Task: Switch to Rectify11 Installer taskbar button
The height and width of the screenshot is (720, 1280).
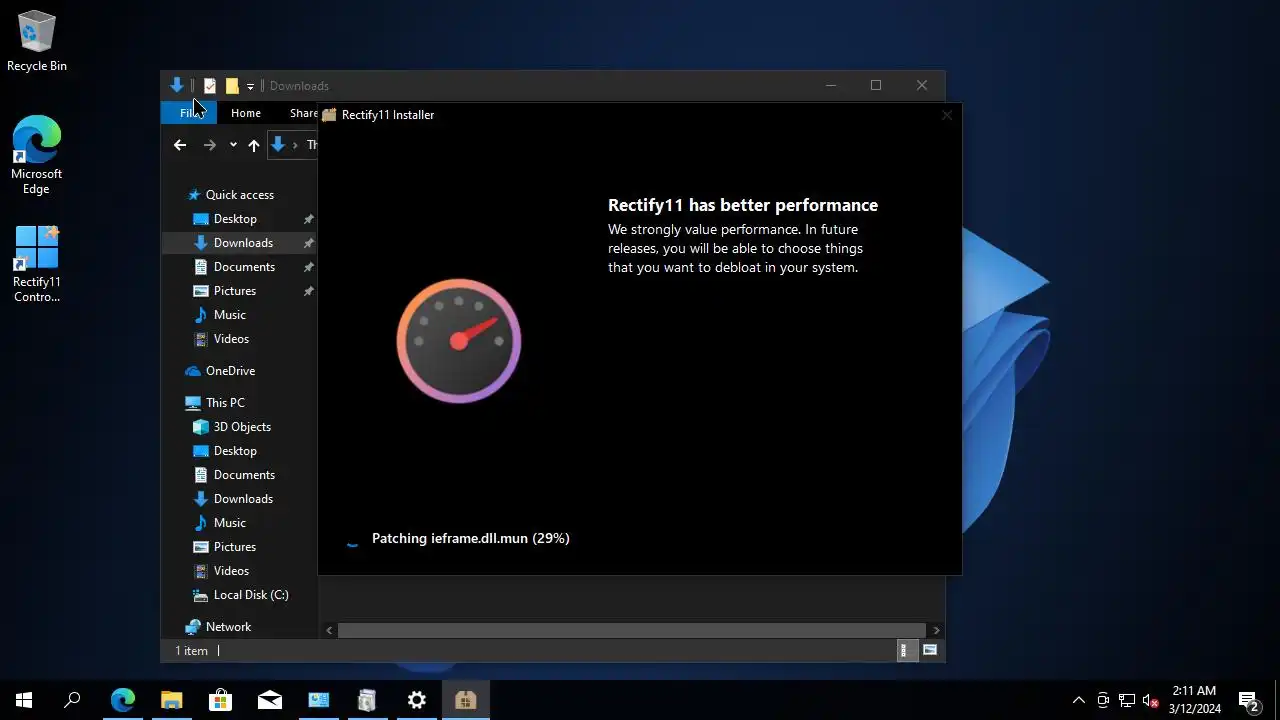Action: click(465, 700)
